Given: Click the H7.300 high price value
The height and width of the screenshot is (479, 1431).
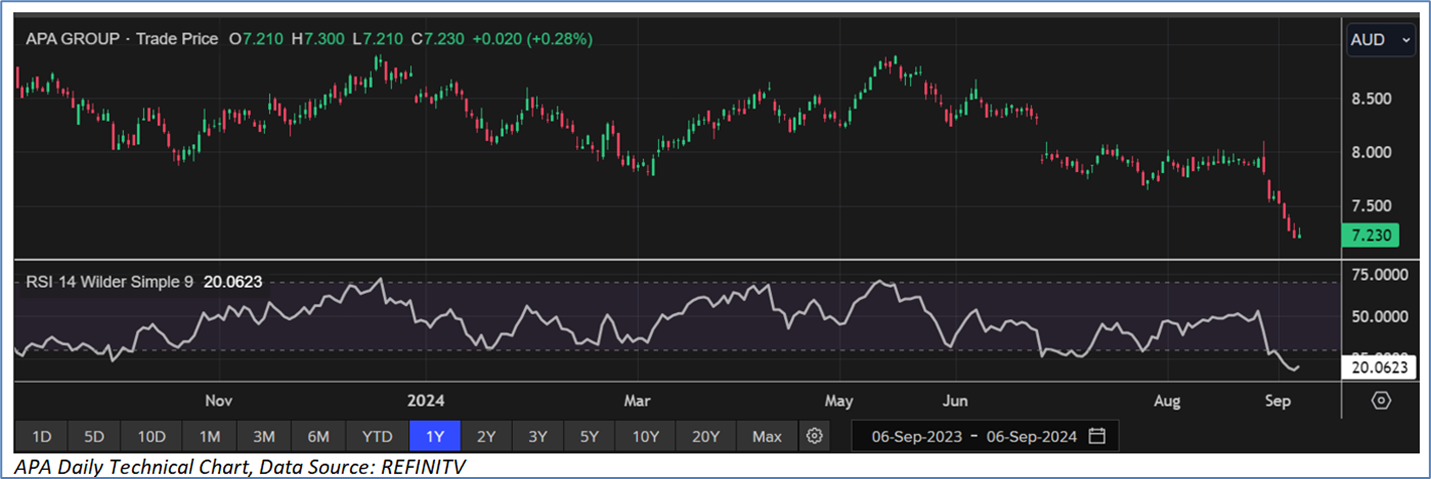Looking at the screenshot, I should click(318, 39).
